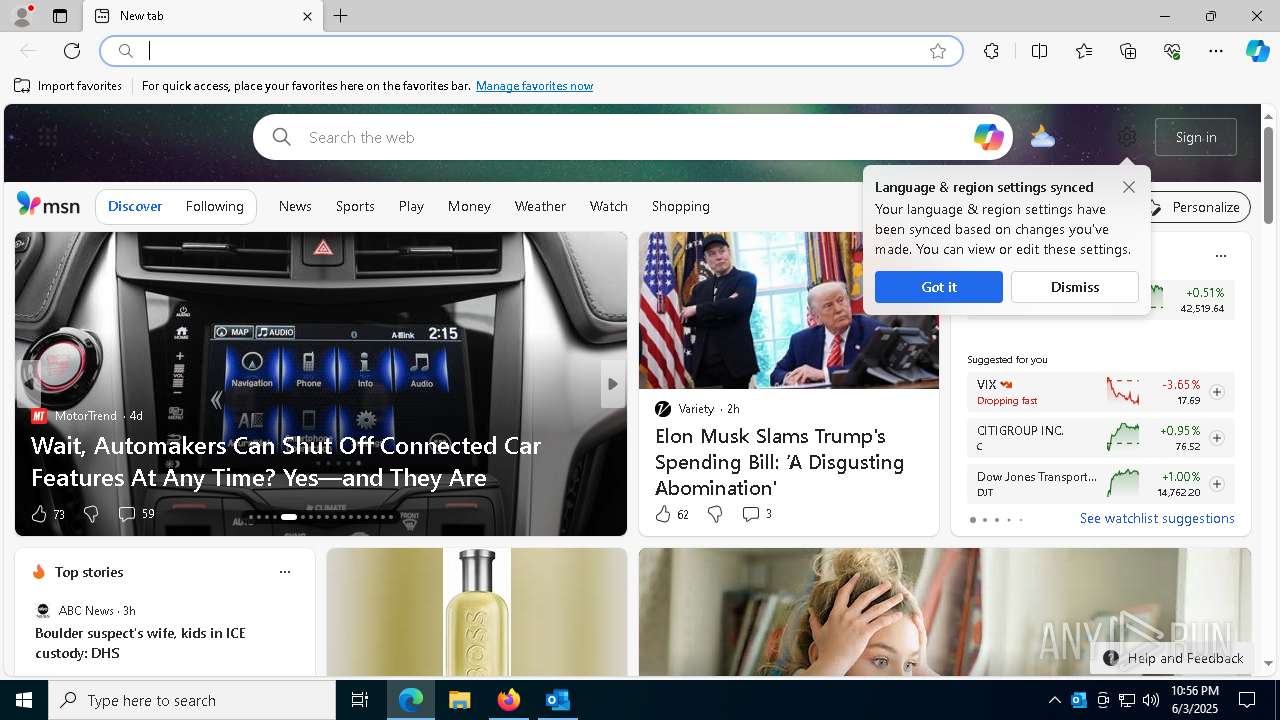The height and width of the screenshot is (720, 1280).
Task: Switch to the Following tab
Action: (215, 206)
